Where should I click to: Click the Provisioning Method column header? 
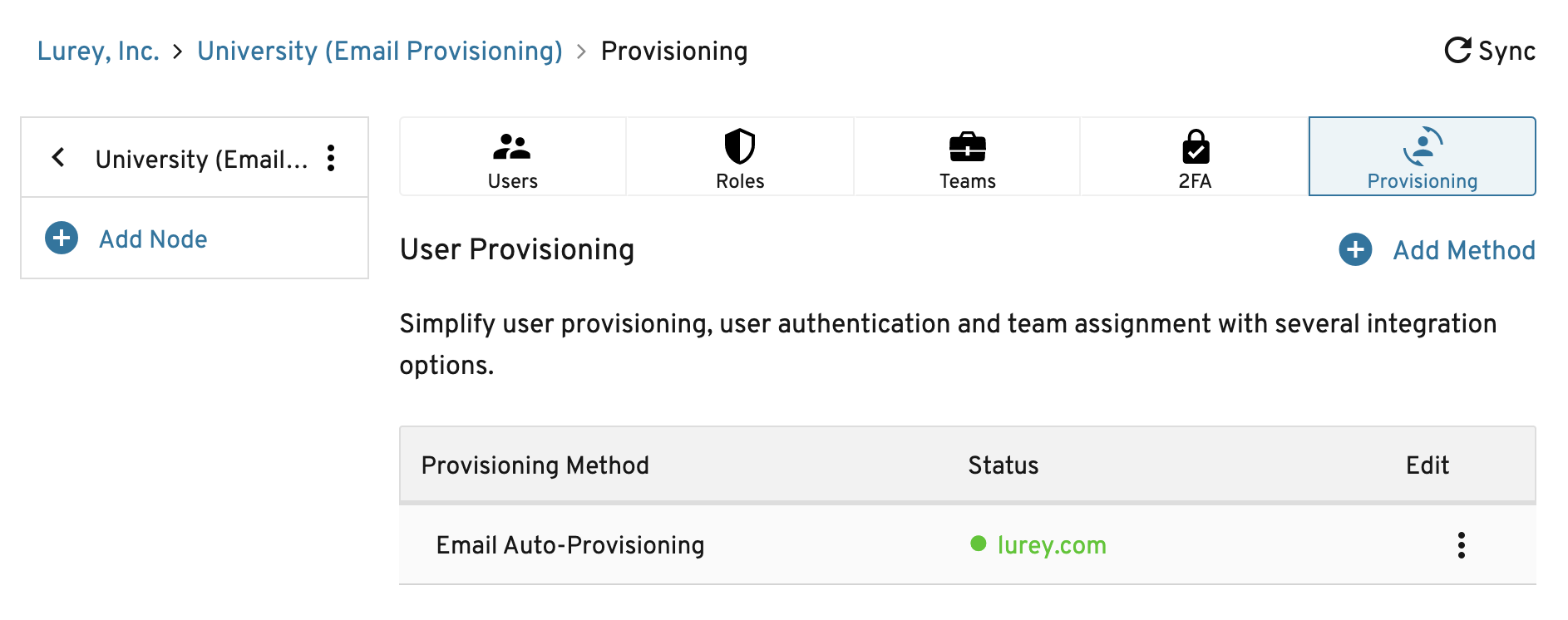pyautogui.click(x=535, y=465)
